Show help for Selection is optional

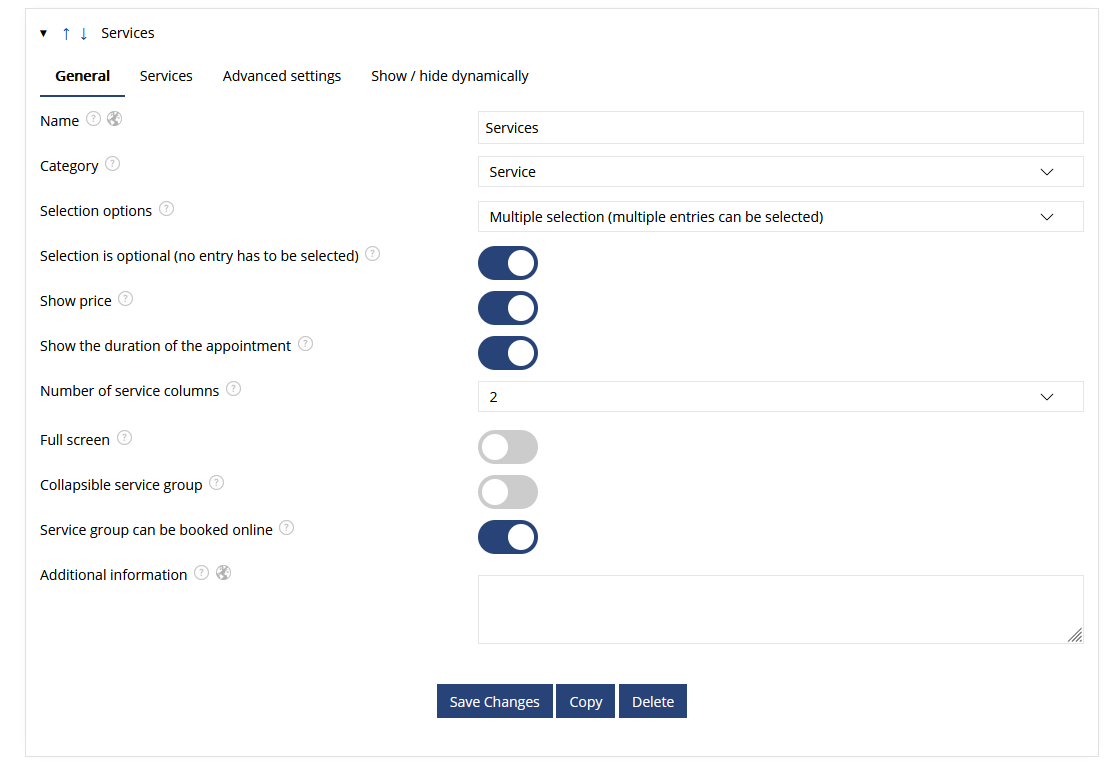pos(373,253)
